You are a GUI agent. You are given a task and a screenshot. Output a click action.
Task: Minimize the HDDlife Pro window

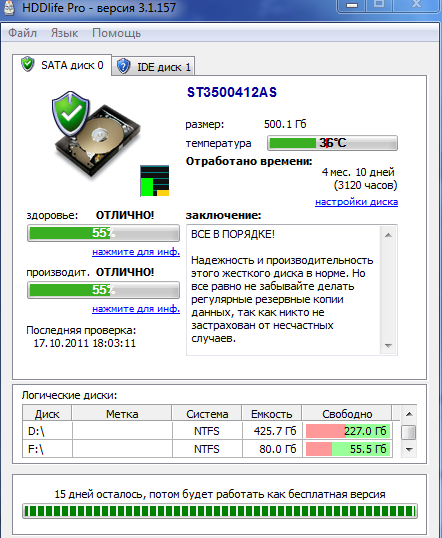pos(352,5)
